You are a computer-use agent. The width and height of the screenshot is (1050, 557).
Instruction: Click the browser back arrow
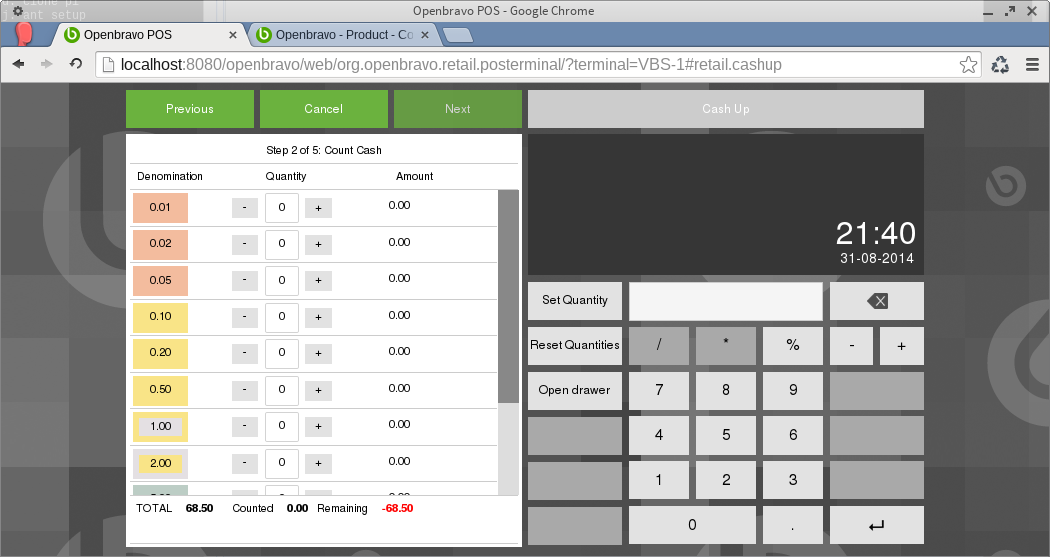19,64
